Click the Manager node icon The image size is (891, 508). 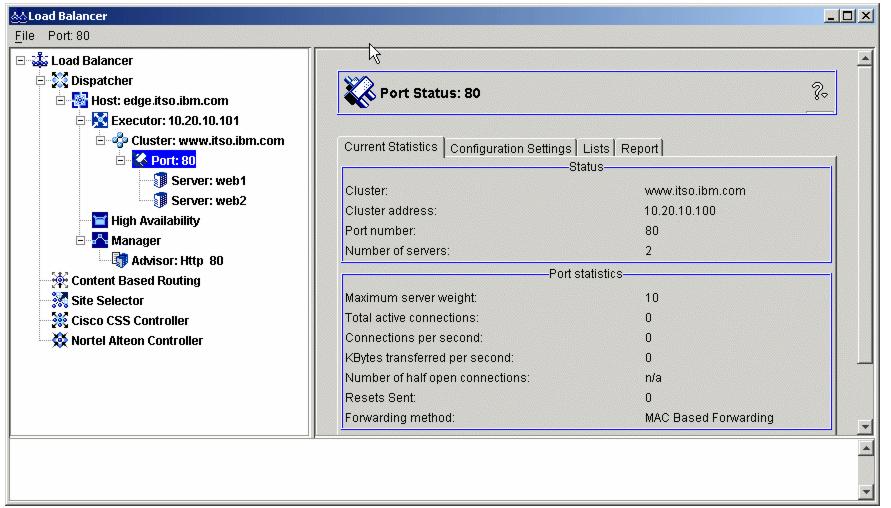pyautogui.click(x=99, y=240)
